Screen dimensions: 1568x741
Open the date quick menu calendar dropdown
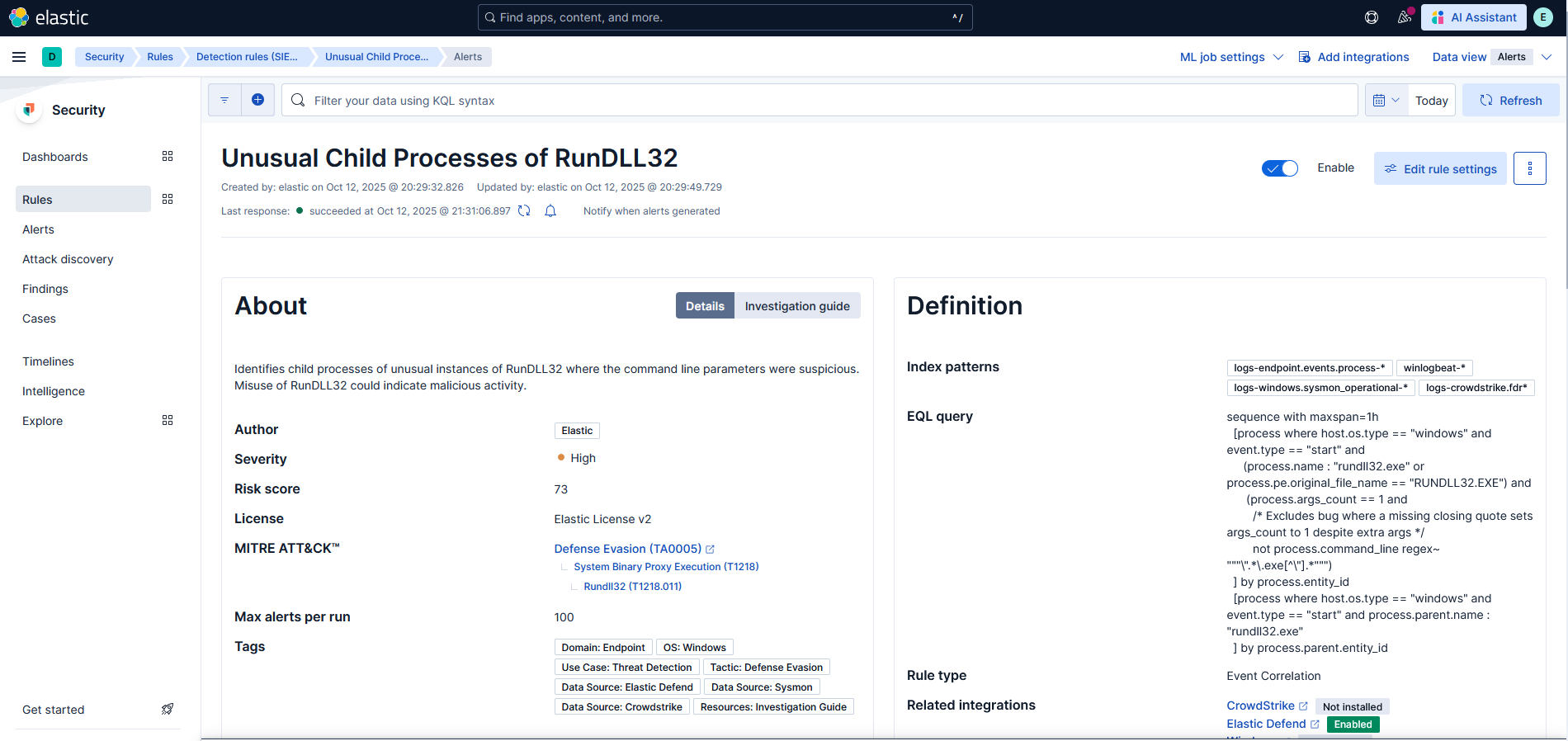click(1386, 101)
